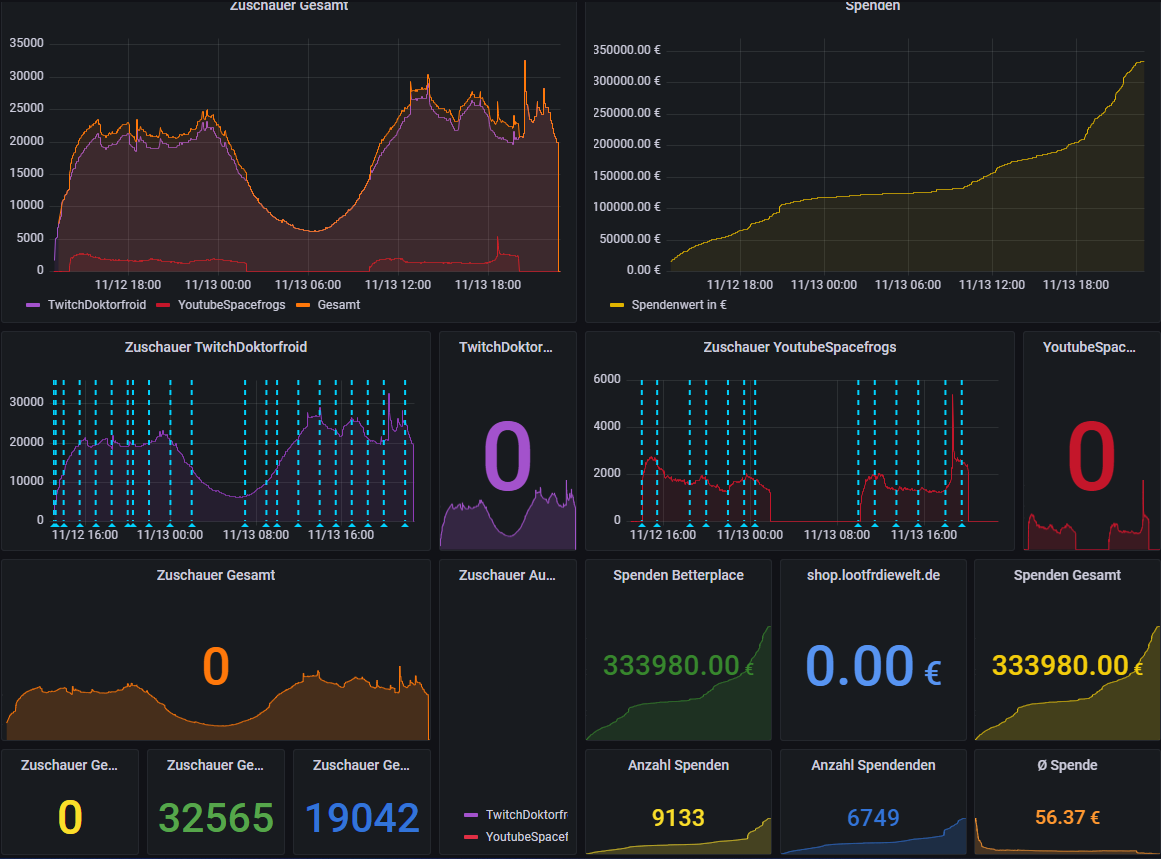Toggle TwitchDoktorfroid series in top chart legend
Viewport: 1161px width, 859px height.
click(x=97, y=305)
